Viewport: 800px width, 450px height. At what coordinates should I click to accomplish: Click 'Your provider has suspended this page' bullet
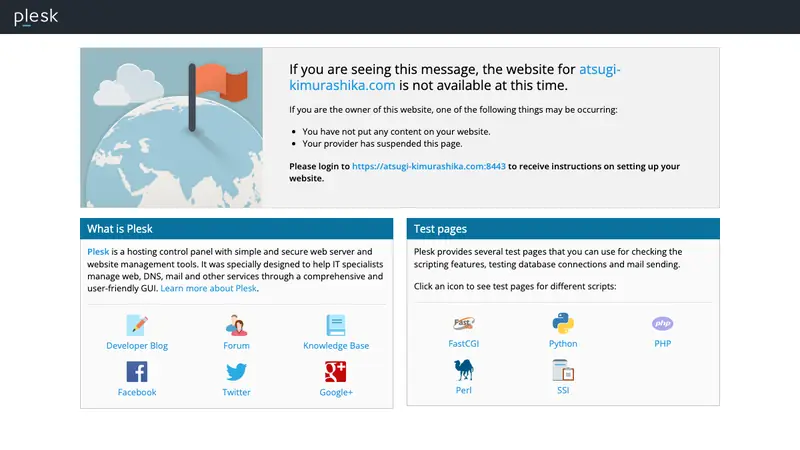(x=382, y=144)
